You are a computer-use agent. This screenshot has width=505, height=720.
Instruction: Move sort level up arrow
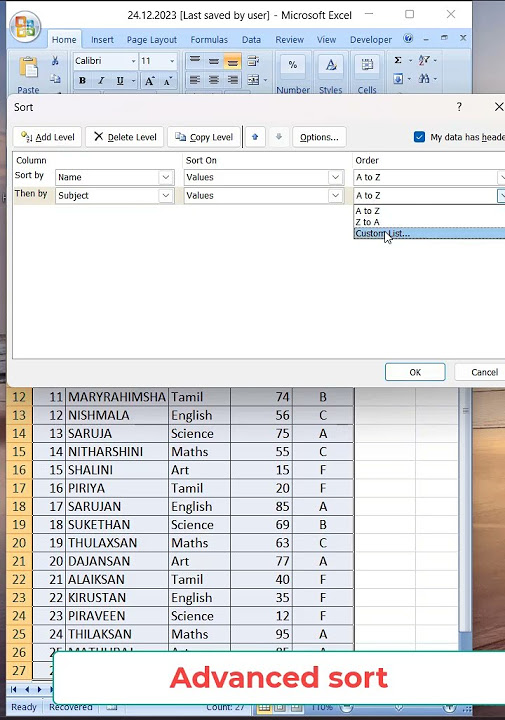coord(255,137)
